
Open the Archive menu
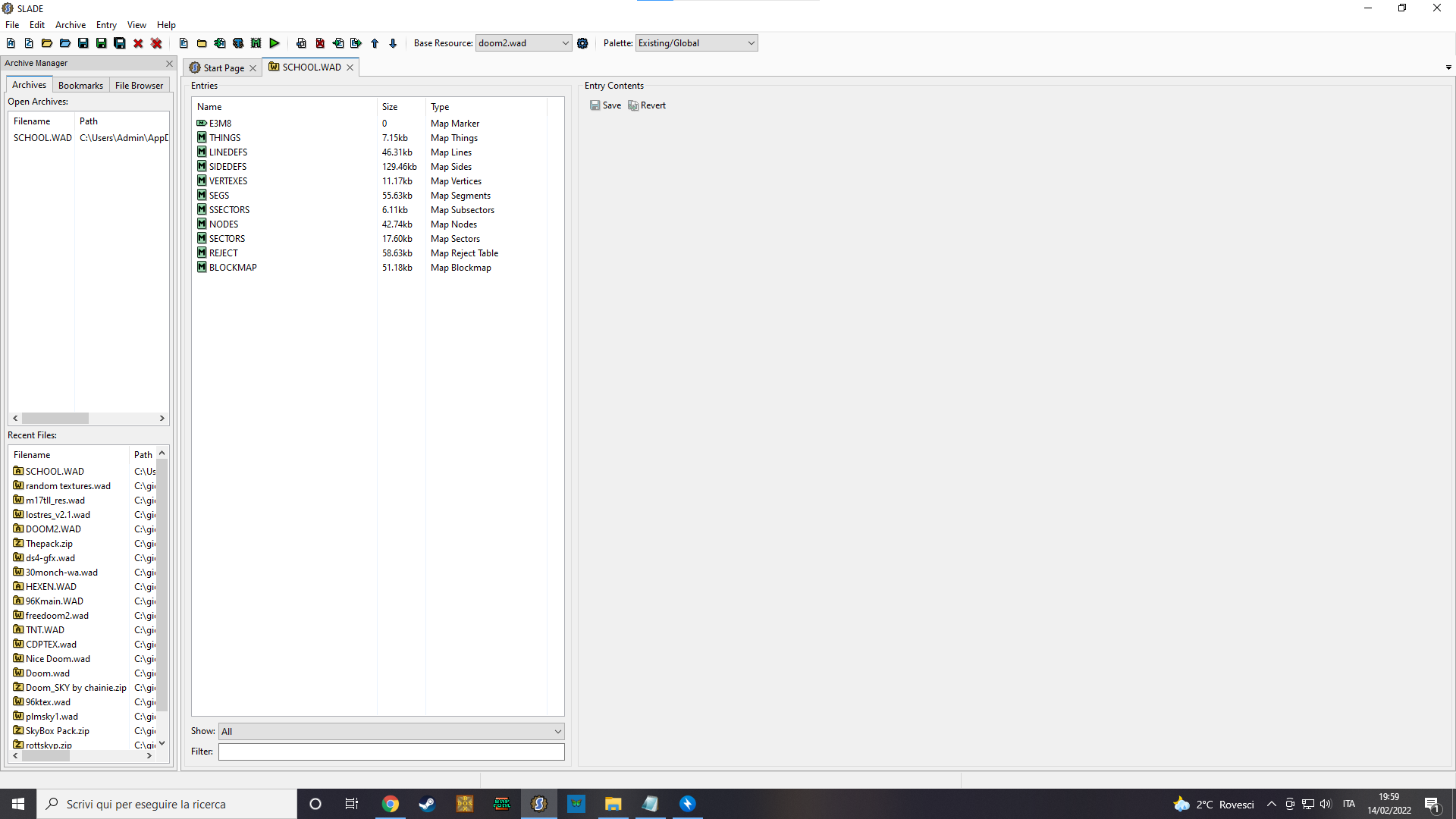pyautogui.click(x=70, y=25)
